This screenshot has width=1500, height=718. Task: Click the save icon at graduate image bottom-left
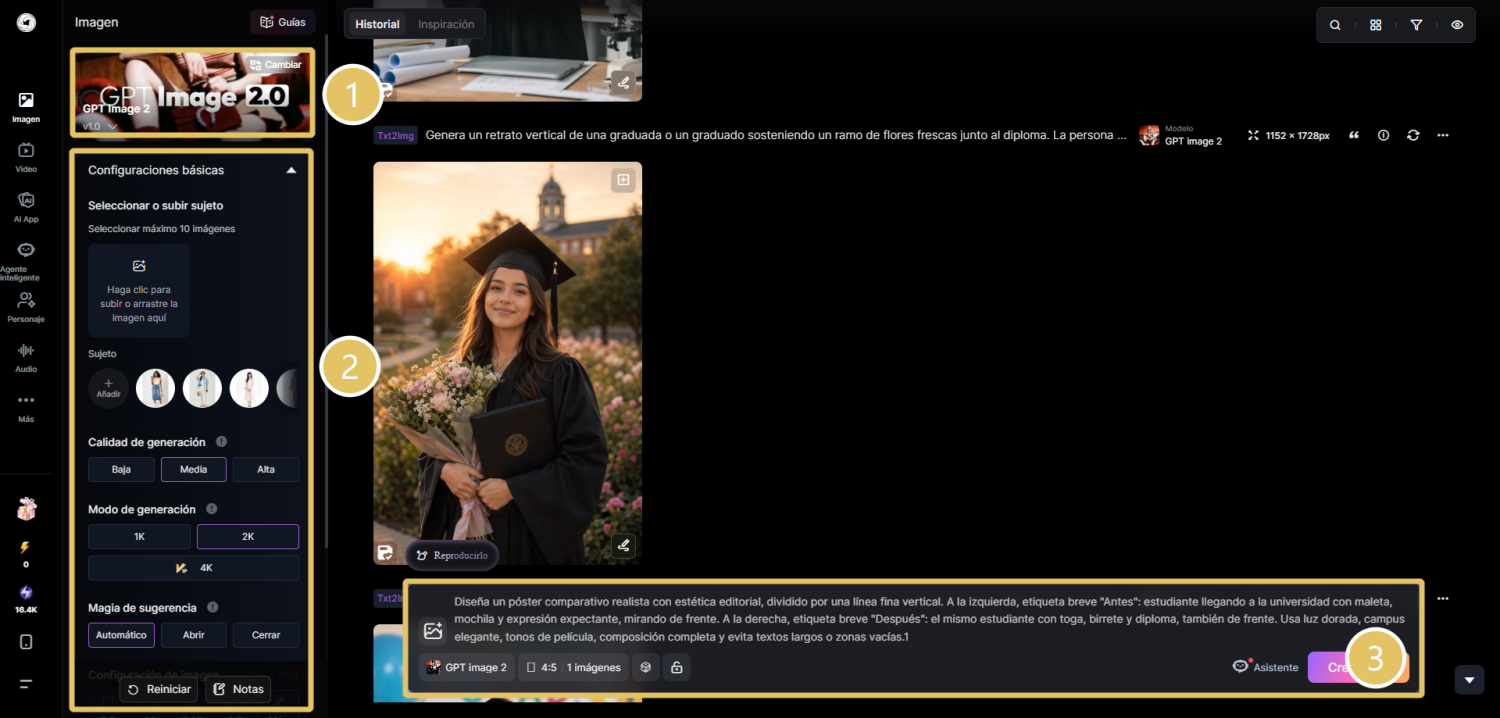[386, 553]
